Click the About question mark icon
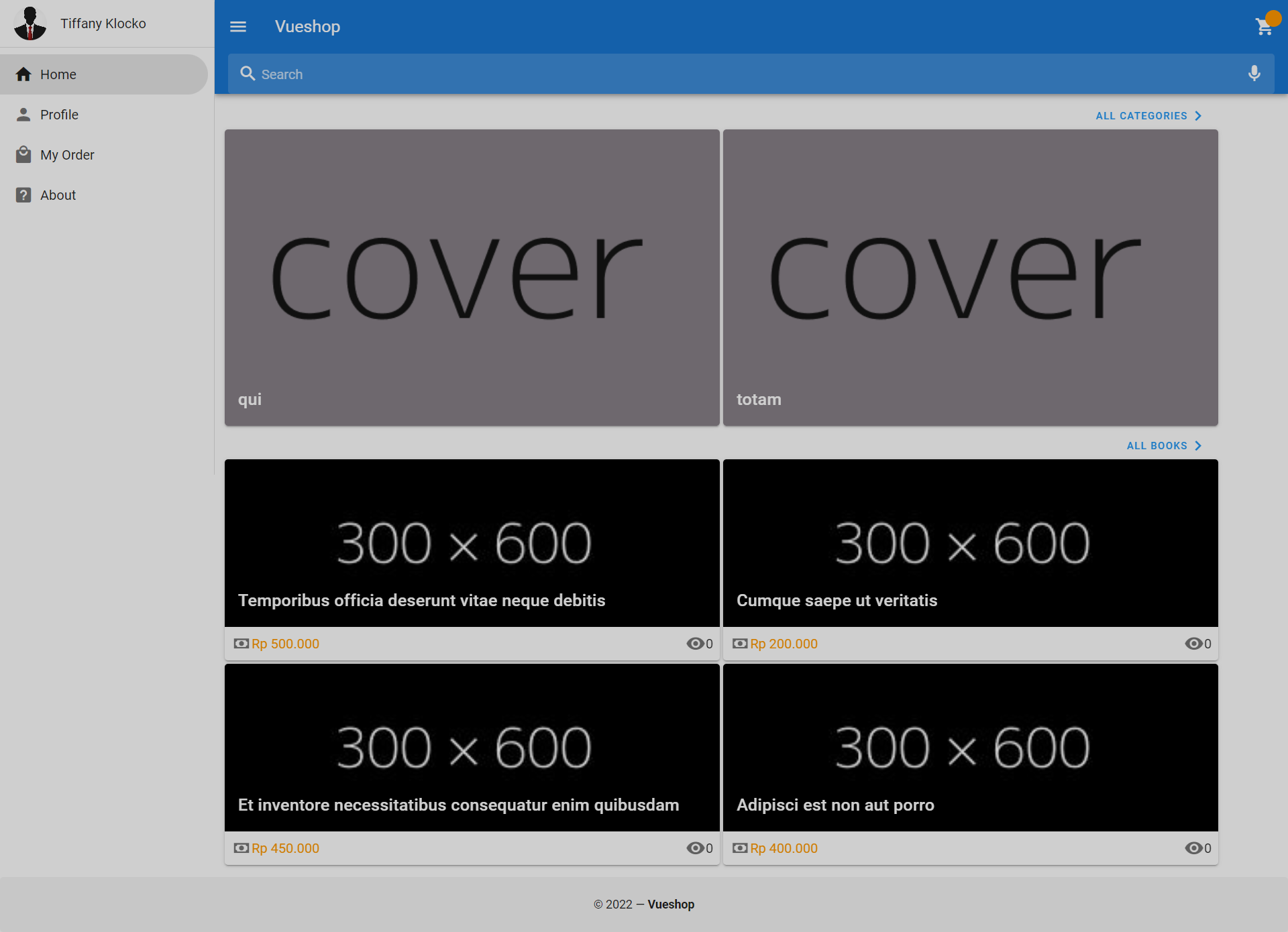 point(23,195)
